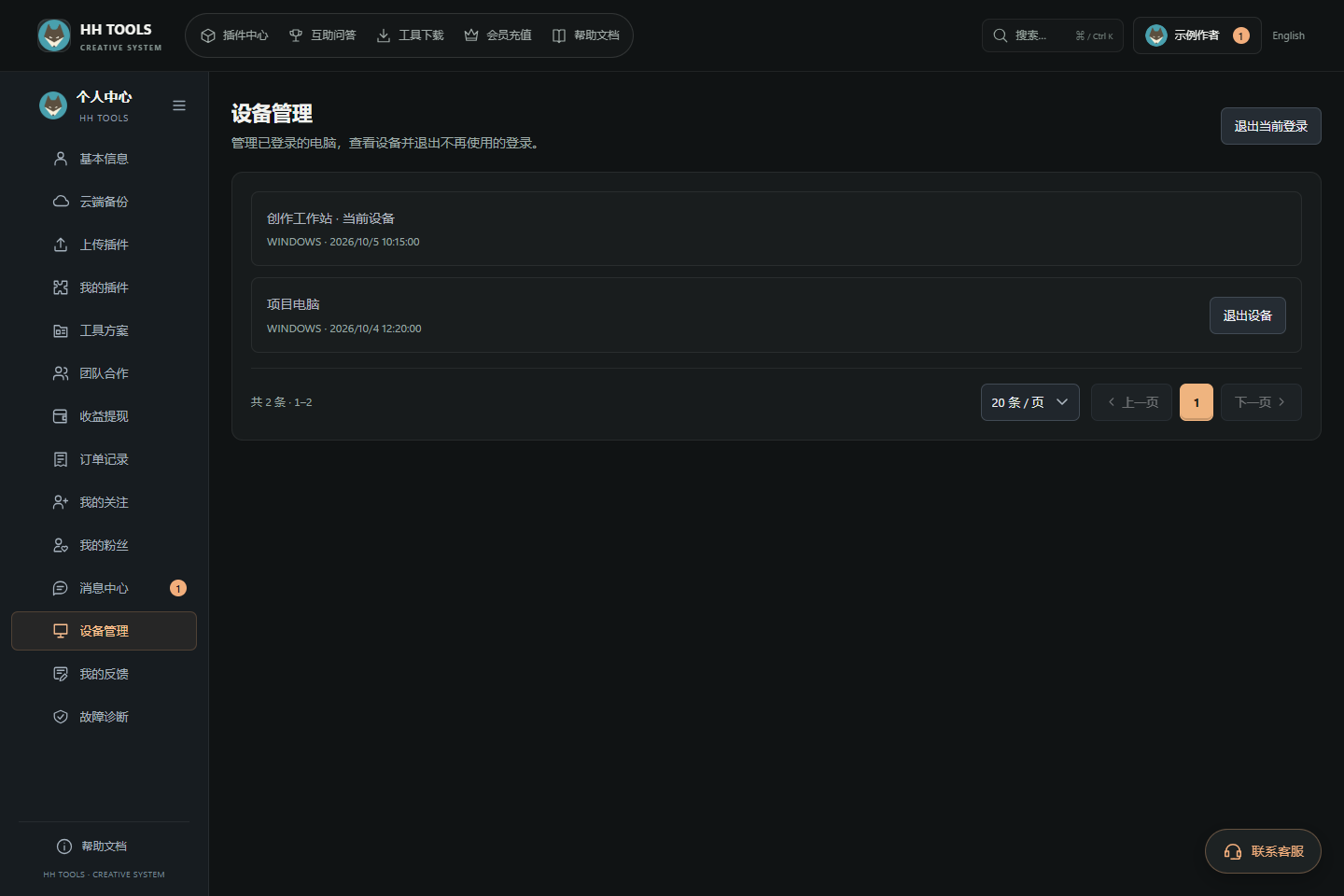Click the 消息中心 chat bubble icon
1344x896 pixels.
61,588
